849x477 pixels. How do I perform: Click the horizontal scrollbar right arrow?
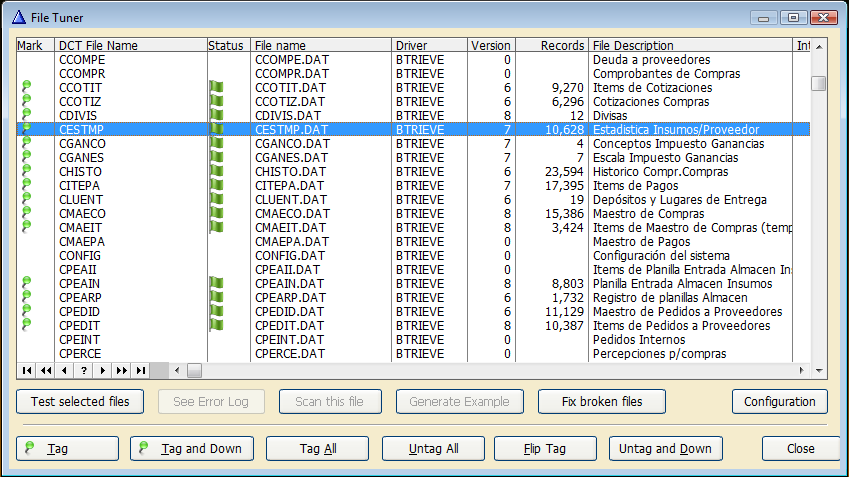pyautogui.click(x=801, y=370)
